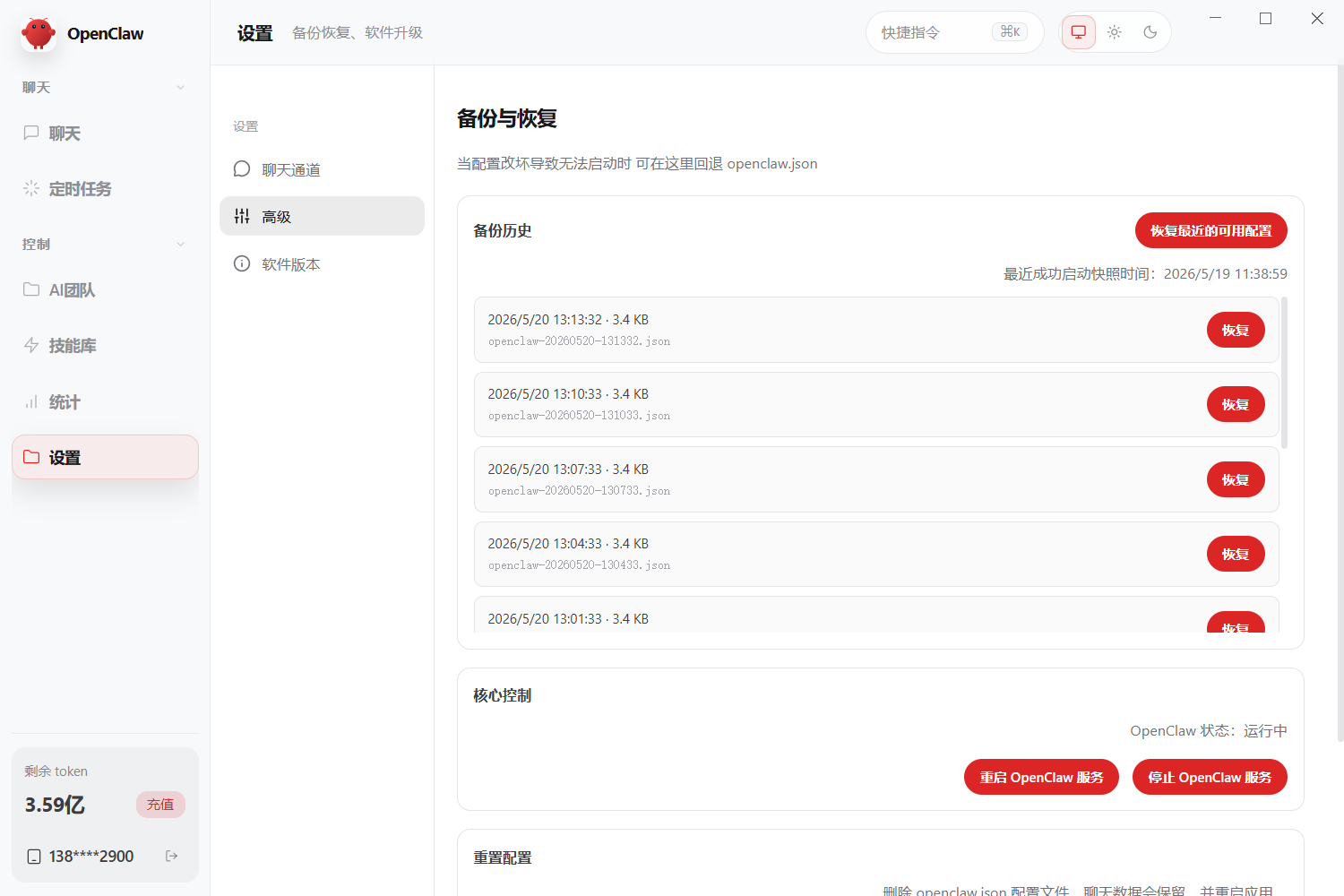Click the 3.59亿 token balance
Screen dimensions: 1344x896
55,805
